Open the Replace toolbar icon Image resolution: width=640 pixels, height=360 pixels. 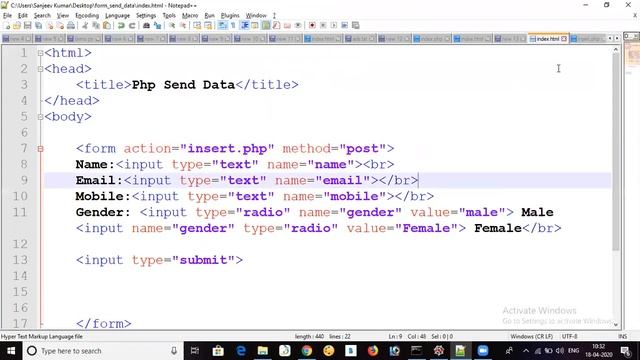(157, 25)
